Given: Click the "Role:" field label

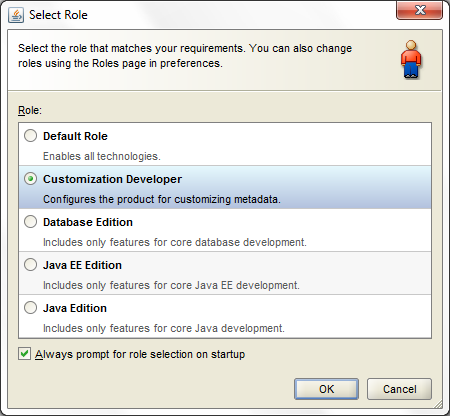Looking at the screenshot, I should pos(30,110).
